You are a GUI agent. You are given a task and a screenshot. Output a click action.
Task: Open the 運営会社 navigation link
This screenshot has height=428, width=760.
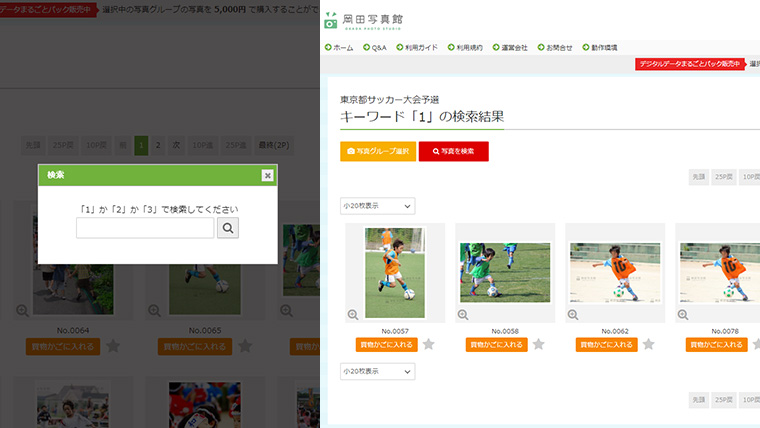[x=510, y=48]
